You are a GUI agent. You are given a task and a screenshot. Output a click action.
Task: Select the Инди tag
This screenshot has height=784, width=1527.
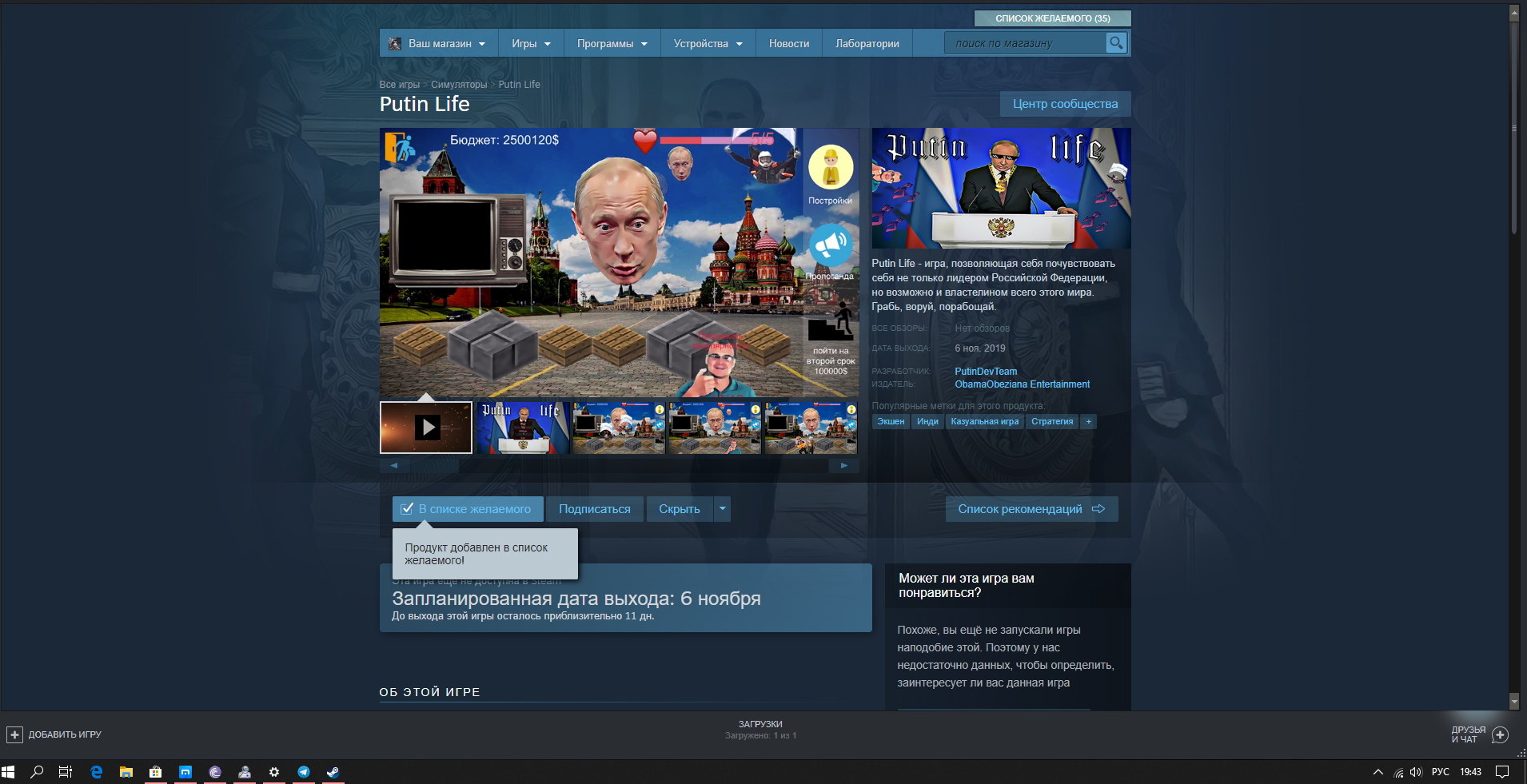[x=927, y=421]
